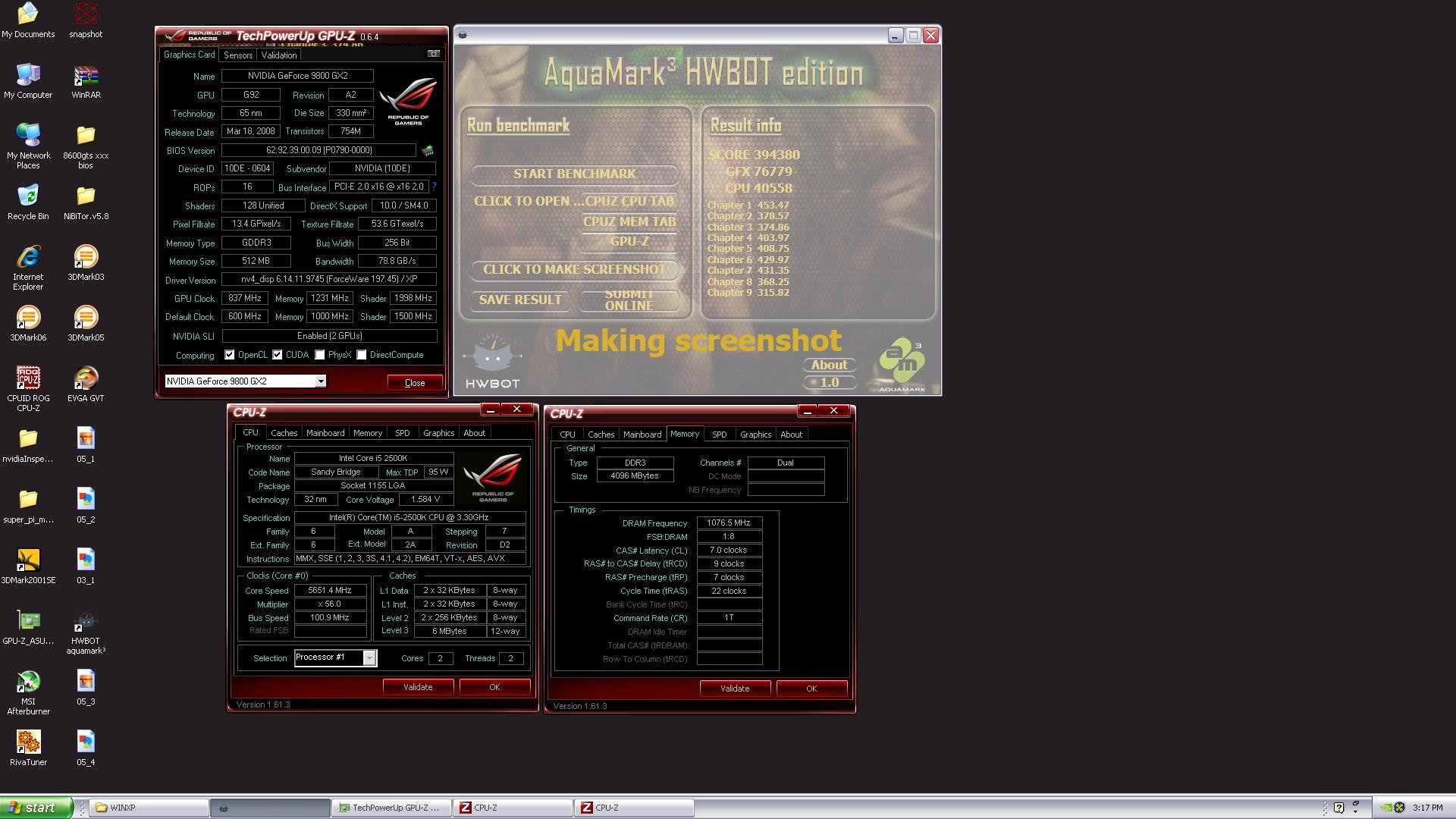Launch 3DMark06 shortcut
The image size is (1456, 819).
pyautogui.click(x=28, y=324)
